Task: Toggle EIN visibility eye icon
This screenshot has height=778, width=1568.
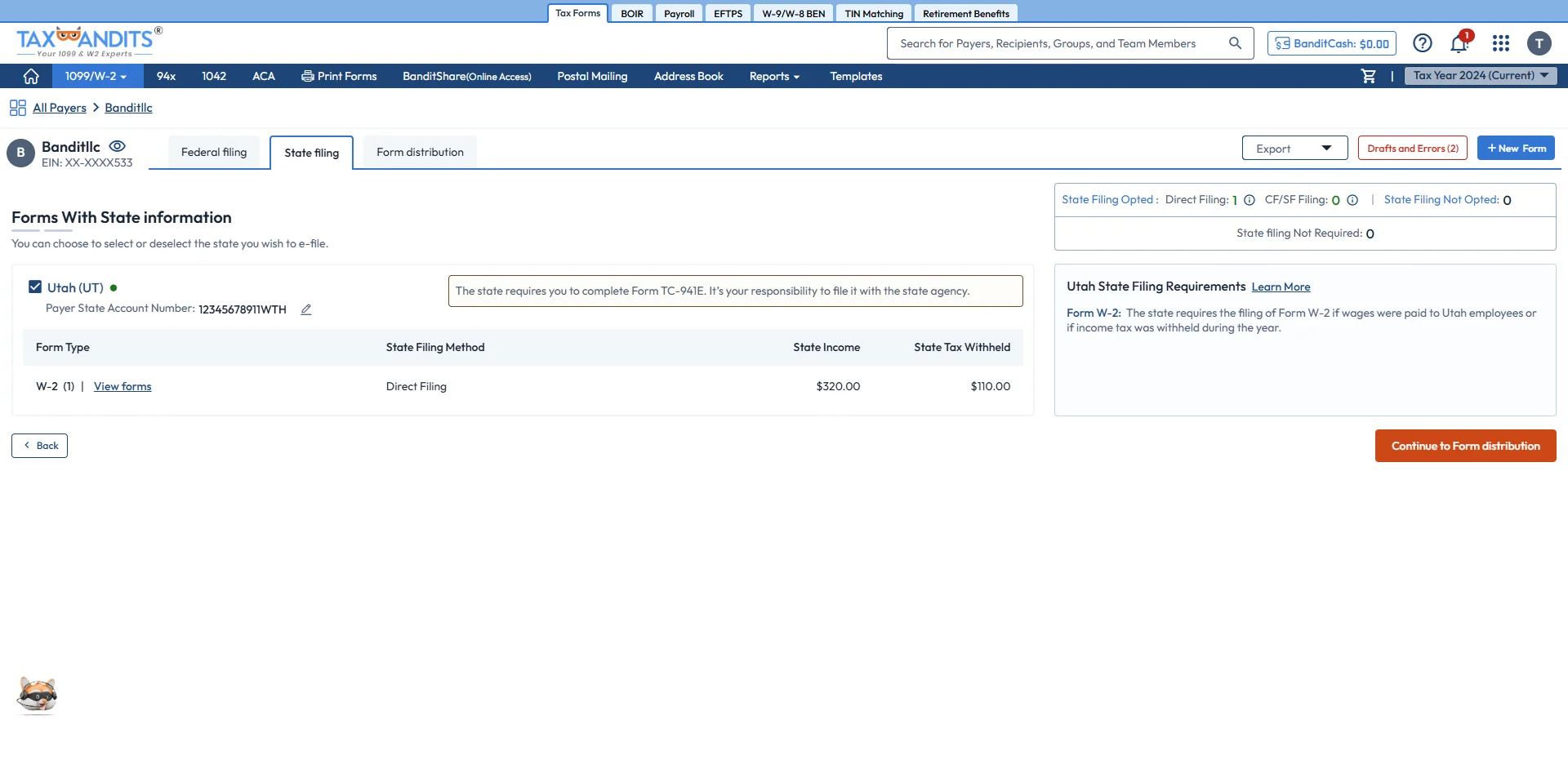Action: 118,146
